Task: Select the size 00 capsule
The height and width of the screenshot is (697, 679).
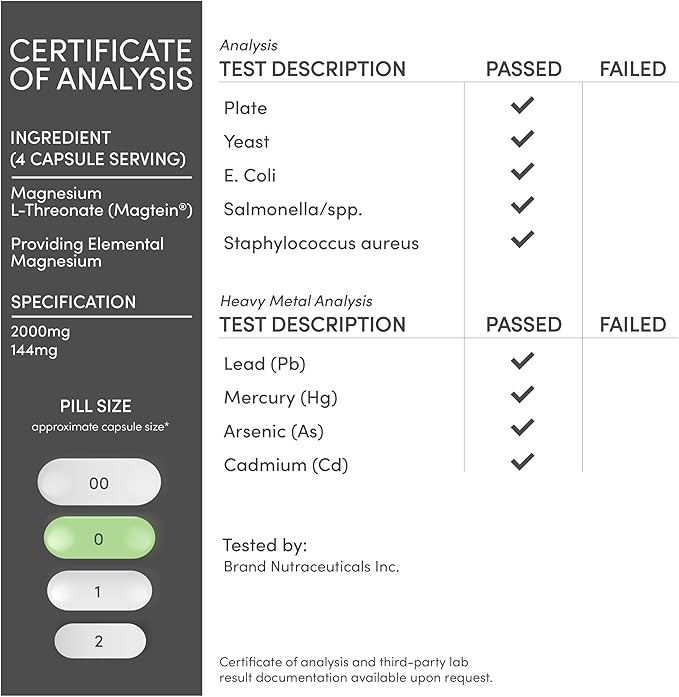Action: click(x=99, y=483)
